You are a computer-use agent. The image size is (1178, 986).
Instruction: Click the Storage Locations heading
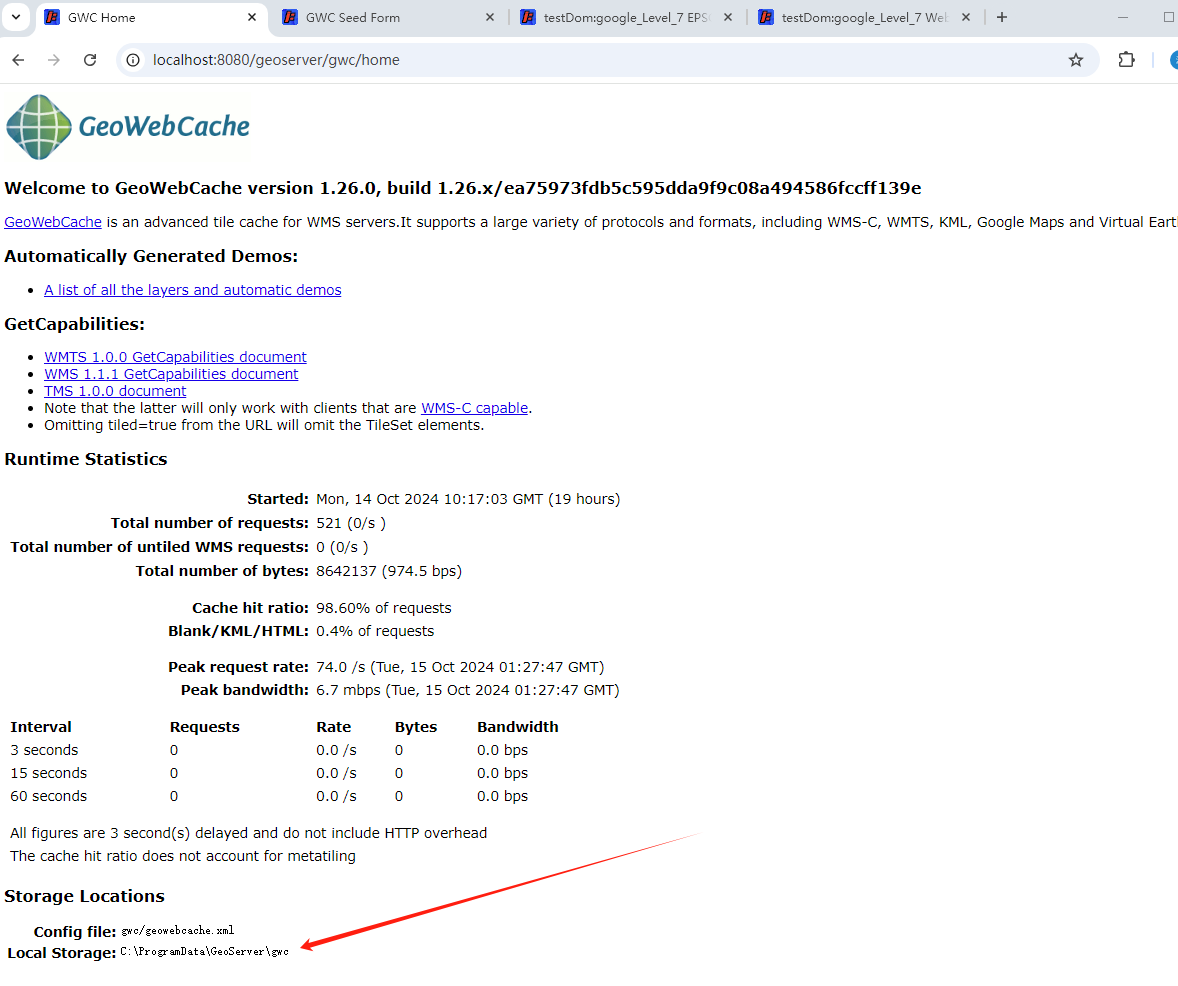coord(84,896)
